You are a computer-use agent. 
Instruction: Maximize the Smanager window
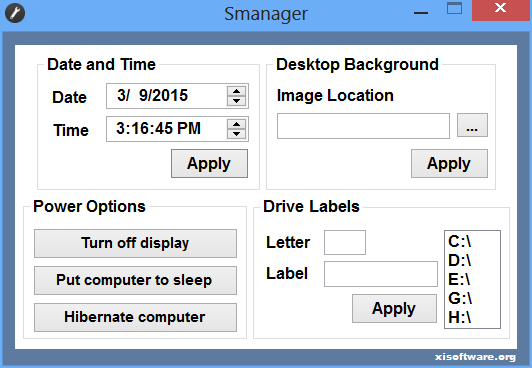pyautogui.click(x=454, y=9)
